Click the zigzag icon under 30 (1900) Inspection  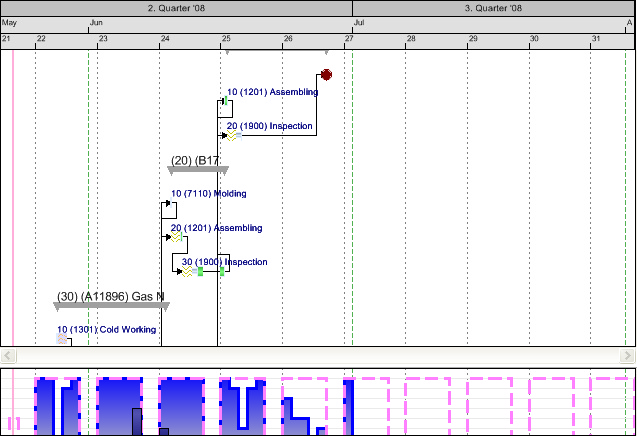point(186,271)
